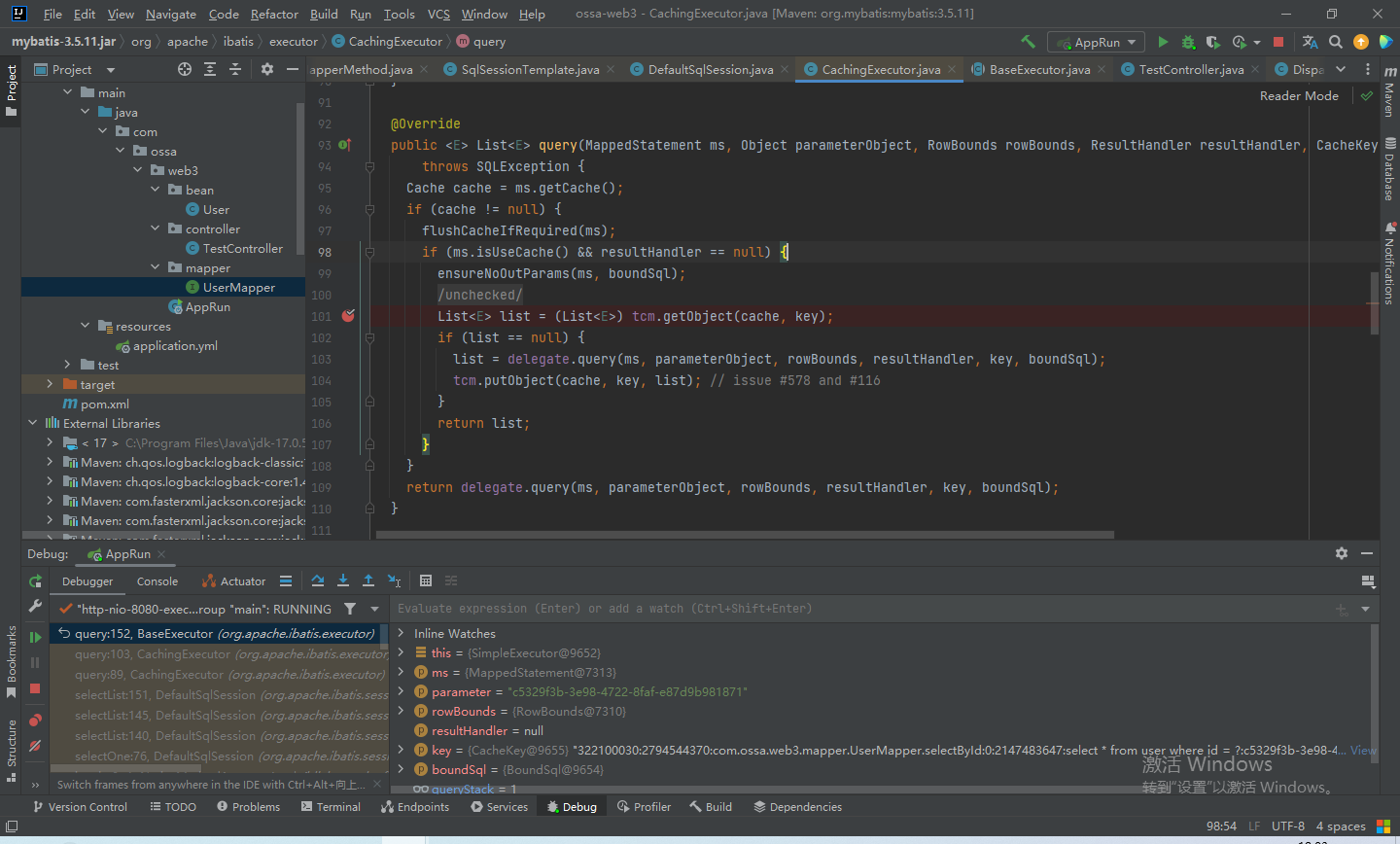Select opened file target icon in Project panel

(x=185, y=69)
